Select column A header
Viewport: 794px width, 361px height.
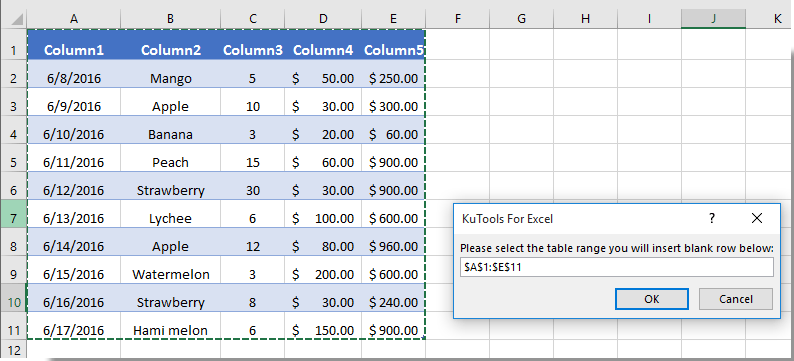click(74, 19)
